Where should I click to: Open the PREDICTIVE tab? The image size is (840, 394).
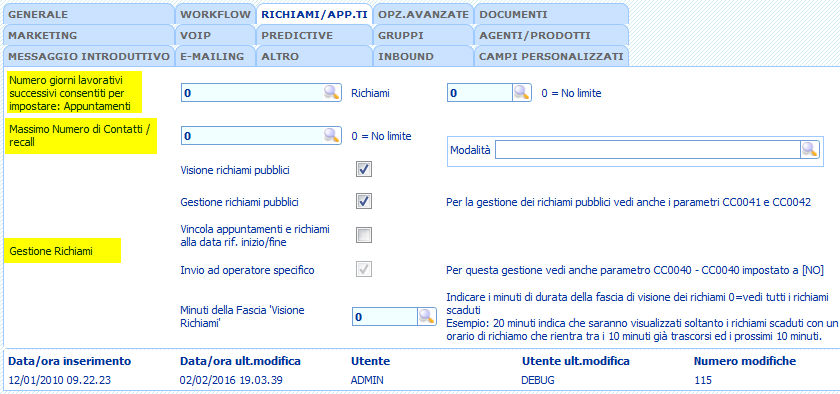[x=314, y=35]
